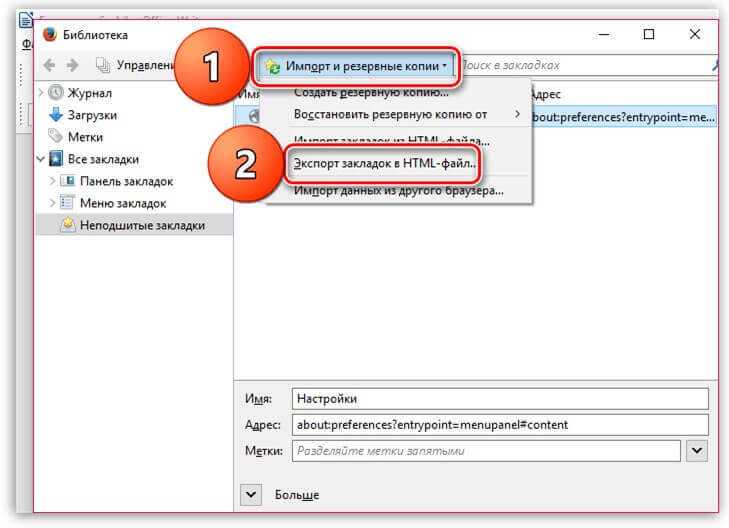
Task: Minimize the Библиотека window
Action: point(604,34)
